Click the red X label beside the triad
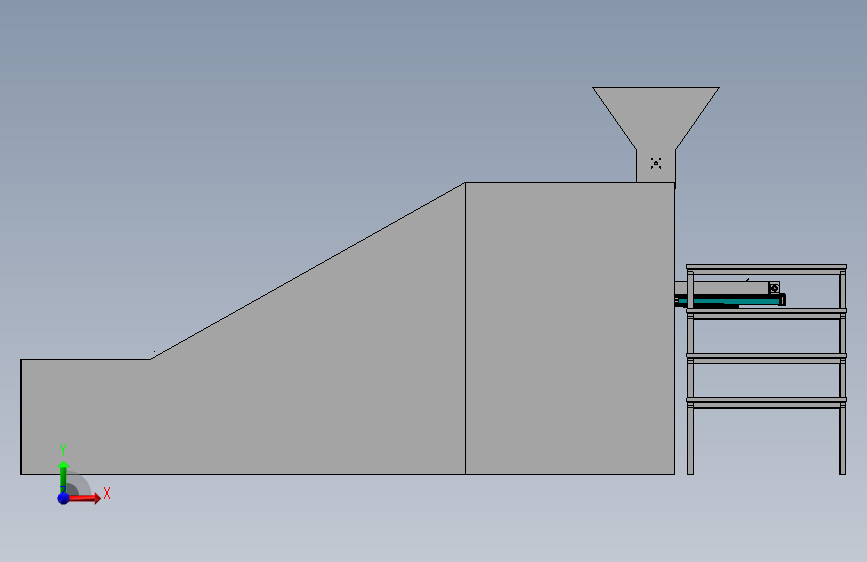Screen dimensions: 867x562 (107, 493)
